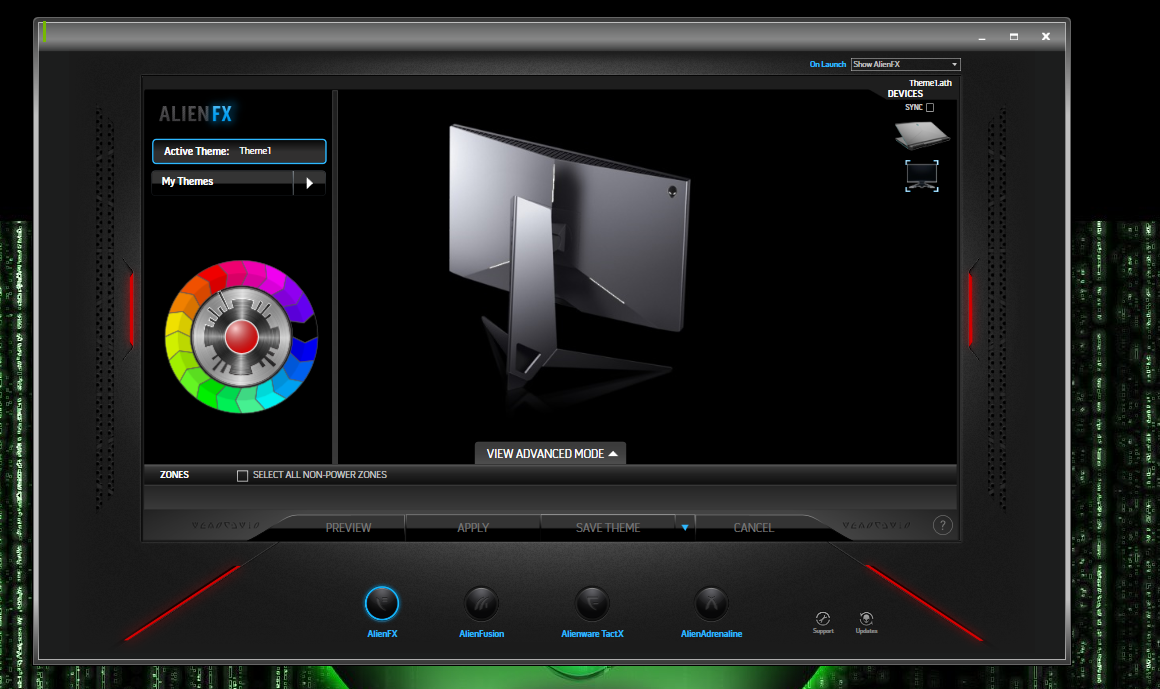Click the help question mark icon

coord(942,525)
